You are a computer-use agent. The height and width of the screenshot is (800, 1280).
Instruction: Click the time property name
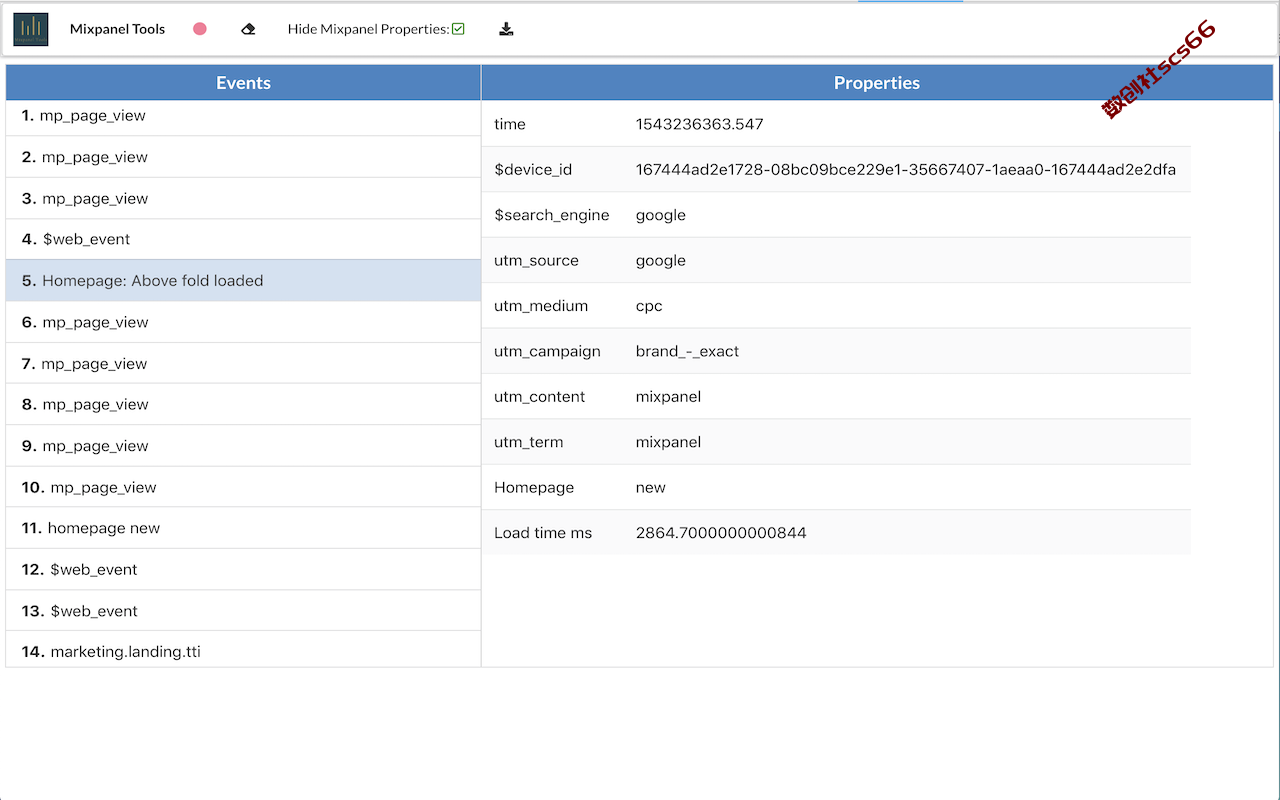click(510, 124)
